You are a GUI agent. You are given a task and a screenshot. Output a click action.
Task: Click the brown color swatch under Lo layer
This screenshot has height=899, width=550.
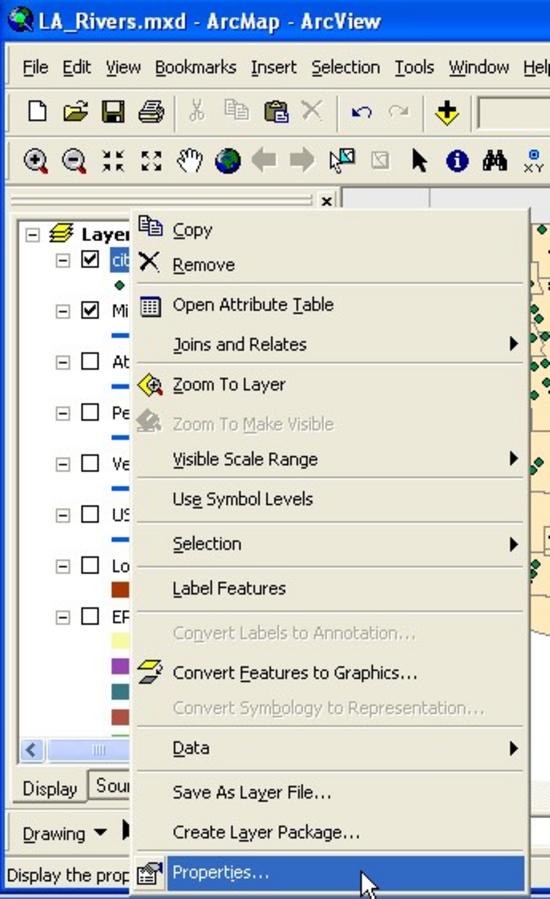tap(120, 589)
